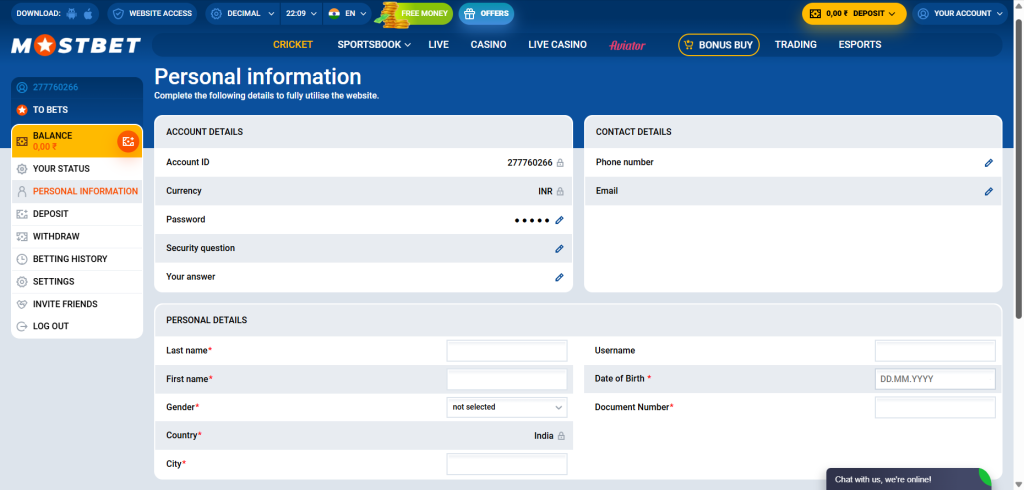Viewport: 1024px width, 490px height.
Task: Open Your Account dropdown
Action: click(960, 13)
